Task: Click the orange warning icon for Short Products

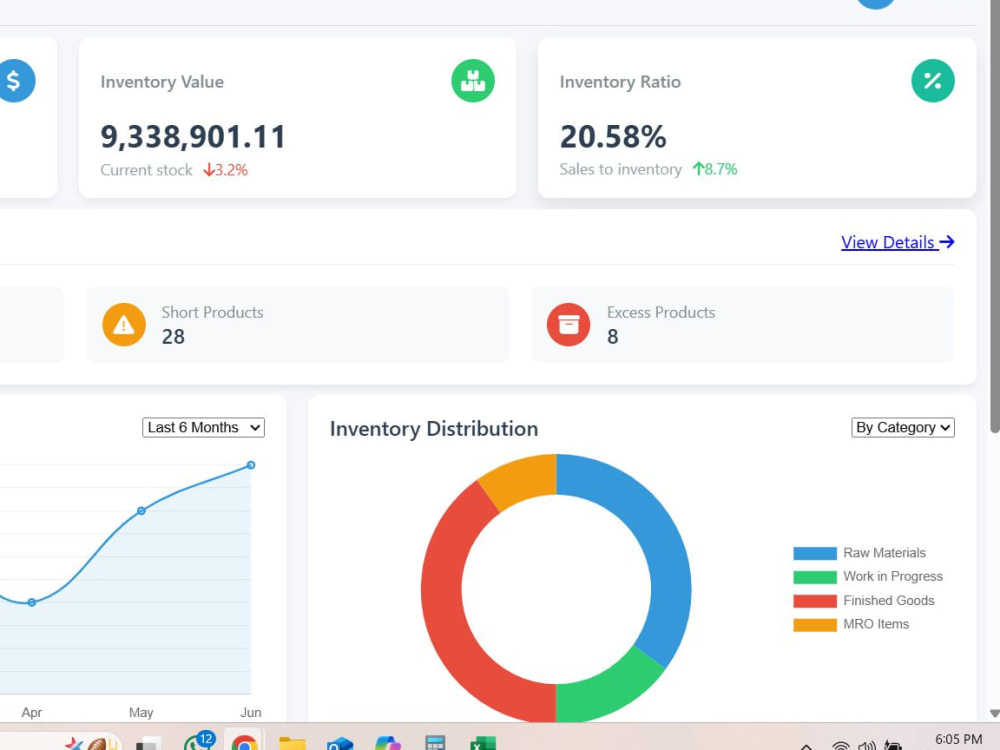Action: (x=124, y=325)
